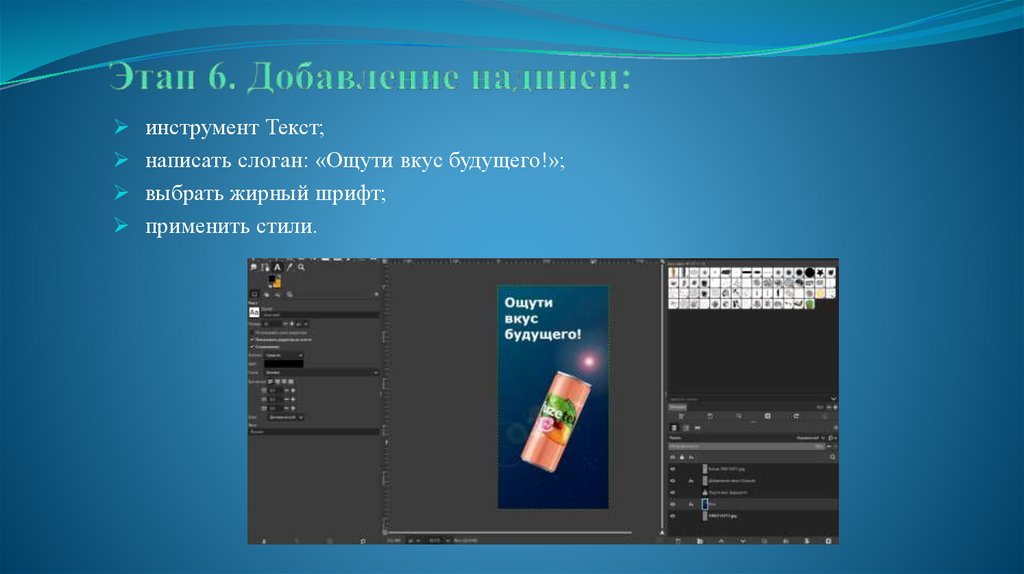
Task: Hide the bottom jpg layer via eye
Action: coord(673,516)
